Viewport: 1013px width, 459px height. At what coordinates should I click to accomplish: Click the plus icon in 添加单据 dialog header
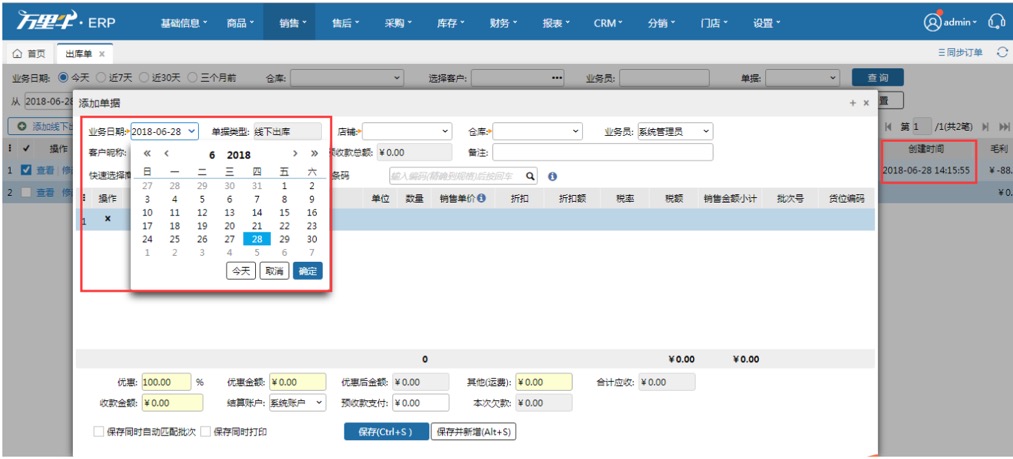pos(853,102)
